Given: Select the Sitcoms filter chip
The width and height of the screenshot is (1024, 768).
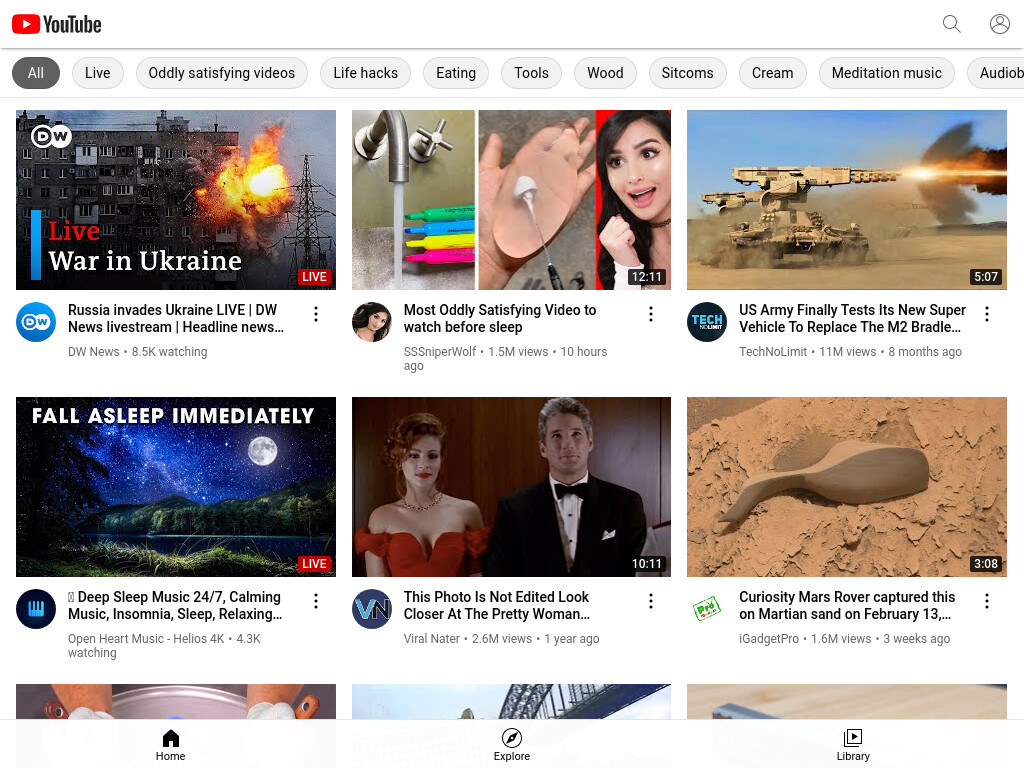Looking at the screenshot, I should pos(687,72).
